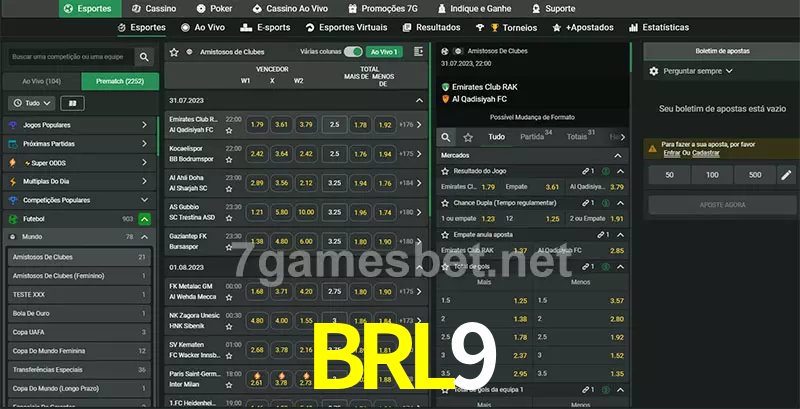Collapse the Futebol sport list
Screen dimensions: 800x409
pos(144,219)
